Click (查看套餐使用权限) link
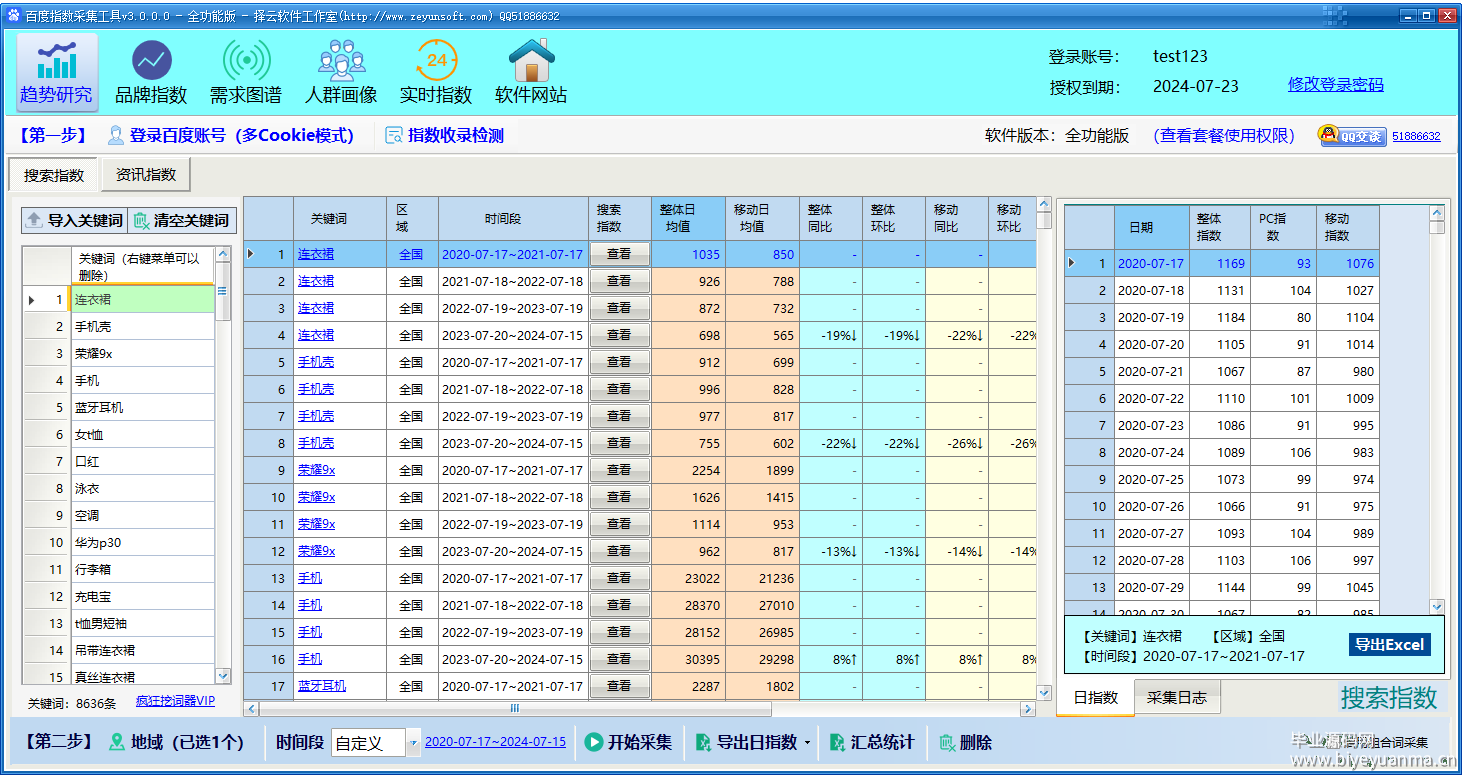This screenshot has width=1462, height=775. click(1224, 136)
